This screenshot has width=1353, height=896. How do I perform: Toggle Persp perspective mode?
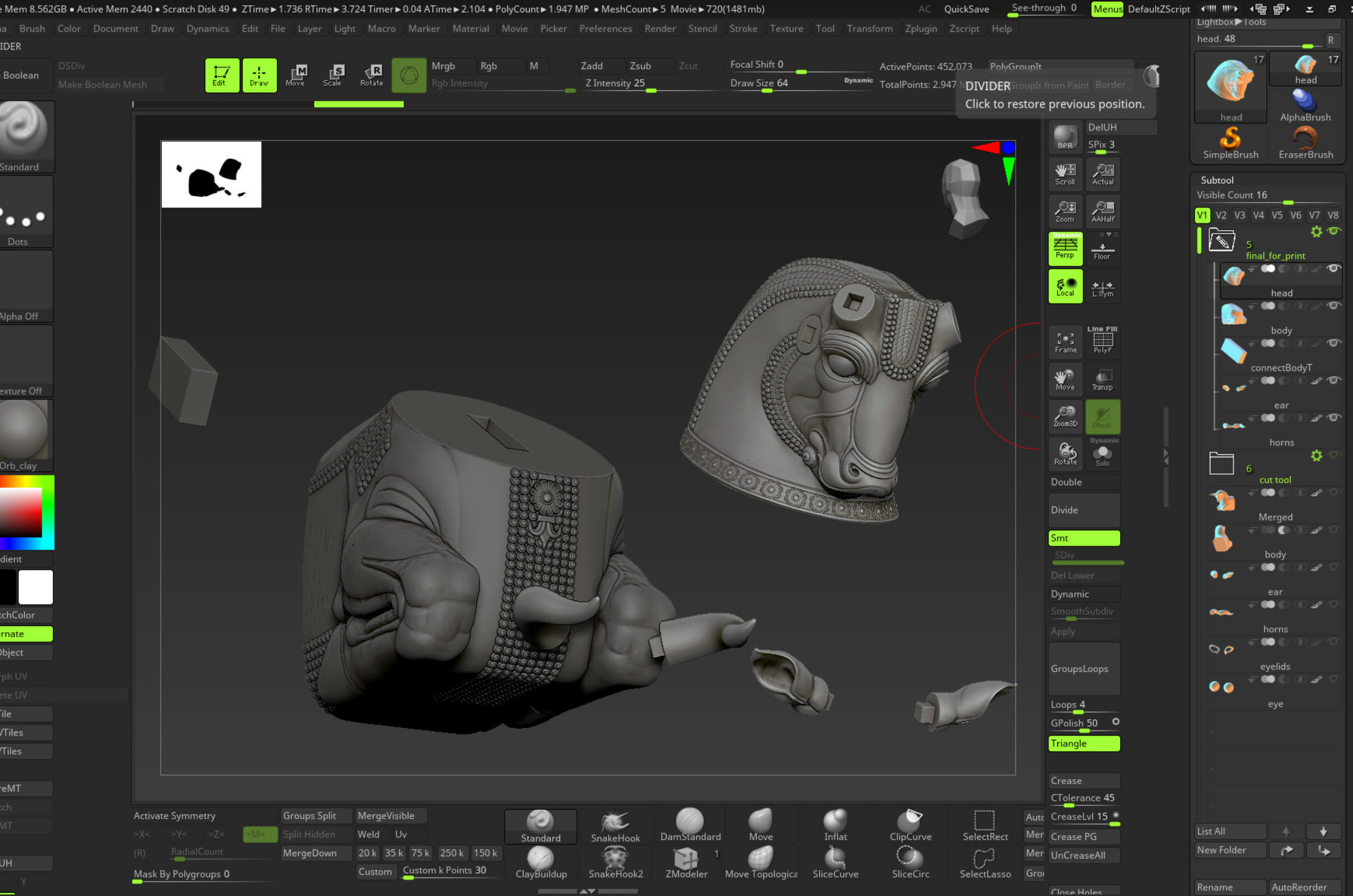(x=1065, y=248)
